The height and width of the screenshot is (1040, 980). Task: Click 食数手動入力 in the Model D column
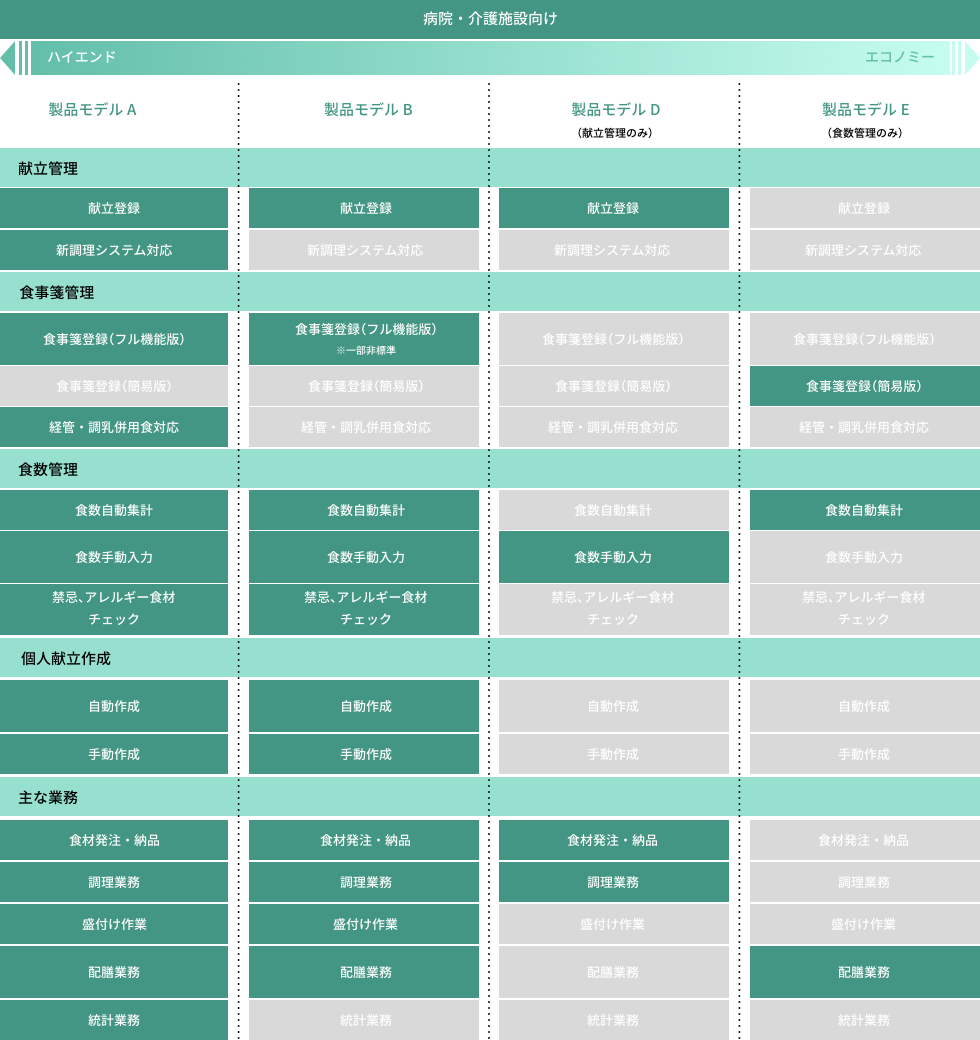613,557
